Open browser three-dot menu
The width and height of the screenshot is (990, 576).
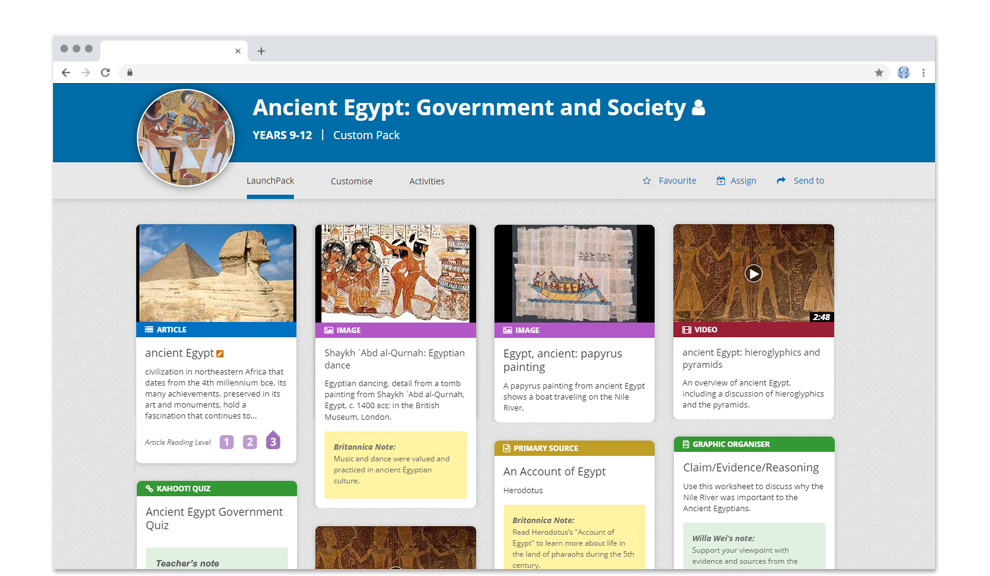tap(923, 73)
